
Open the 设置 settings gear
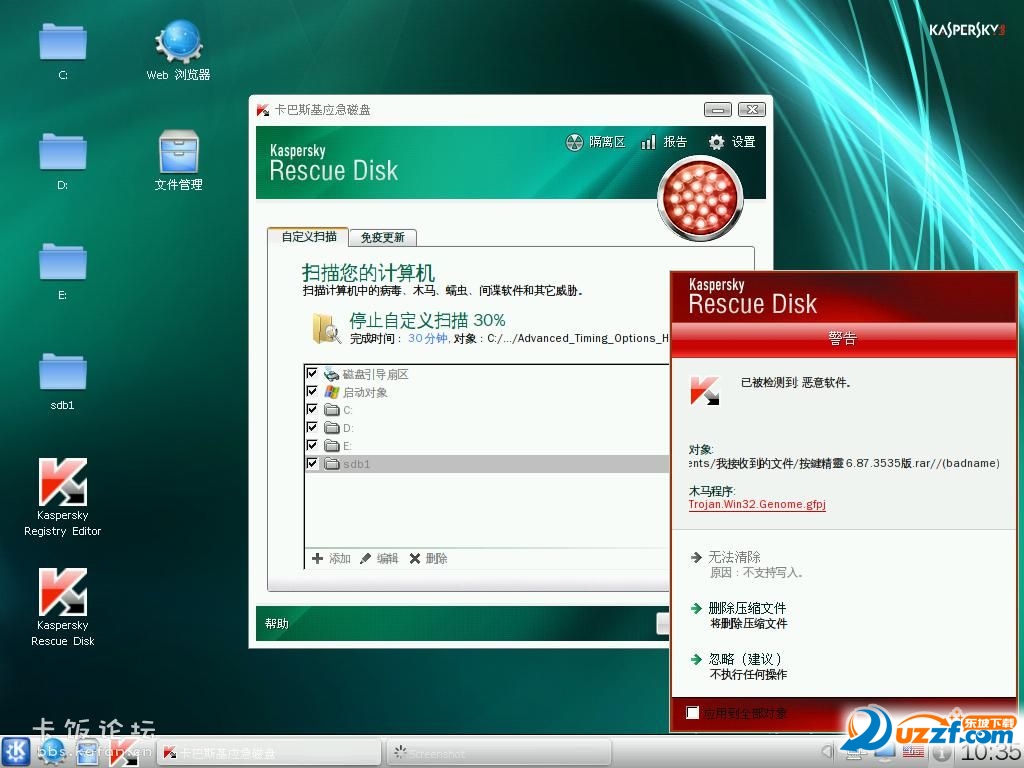732,142
